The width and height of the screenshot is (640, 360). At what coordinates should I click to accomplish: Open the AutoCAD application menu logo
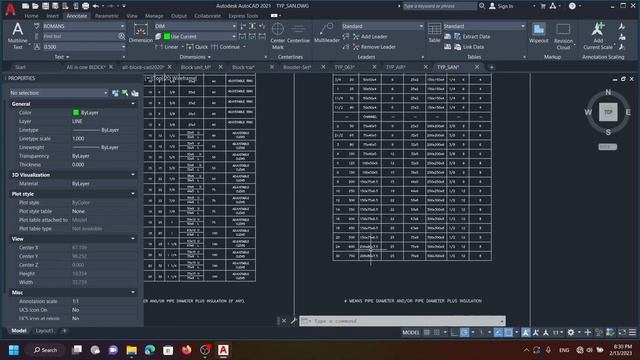pos(10,9)
